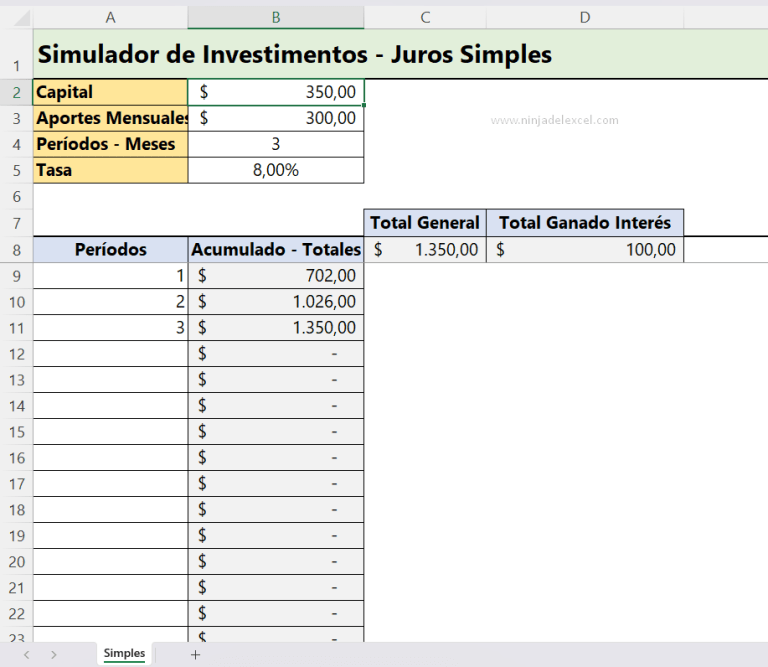Screen dimensions: 768x667
Task: Click the Total Ganado Interés header cell
Action: tap(585, 223)
